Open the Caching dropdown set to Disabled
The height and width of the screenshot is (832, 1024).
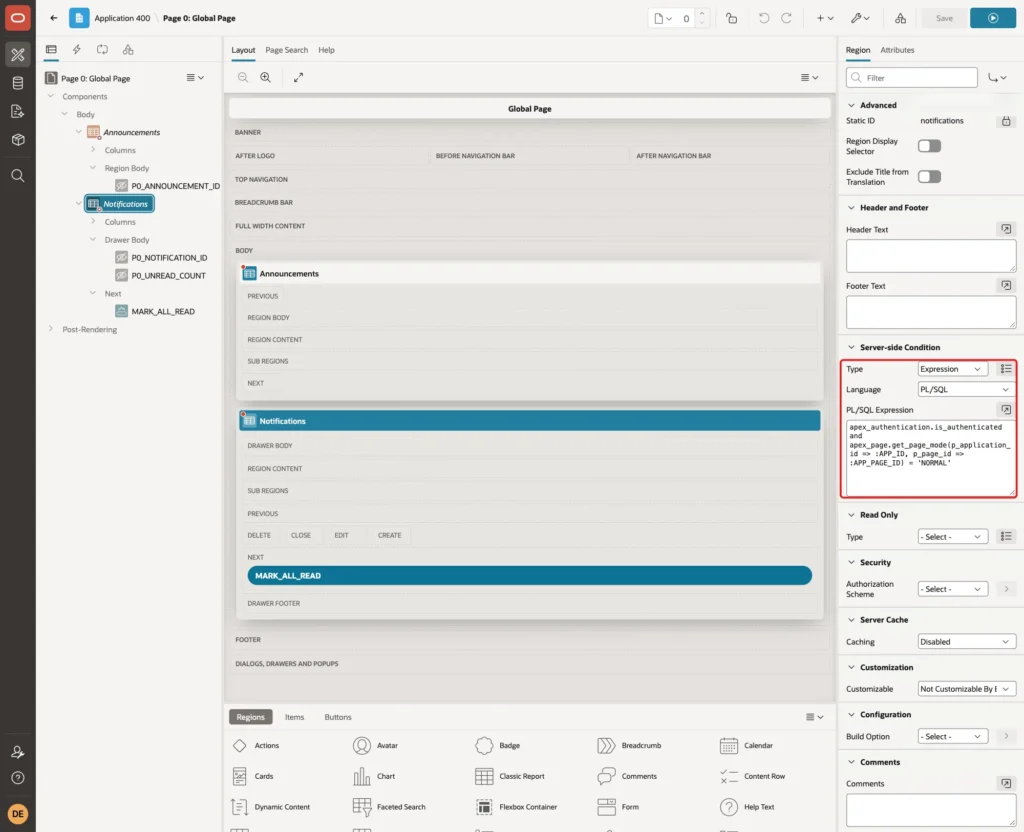coord(967,641)
